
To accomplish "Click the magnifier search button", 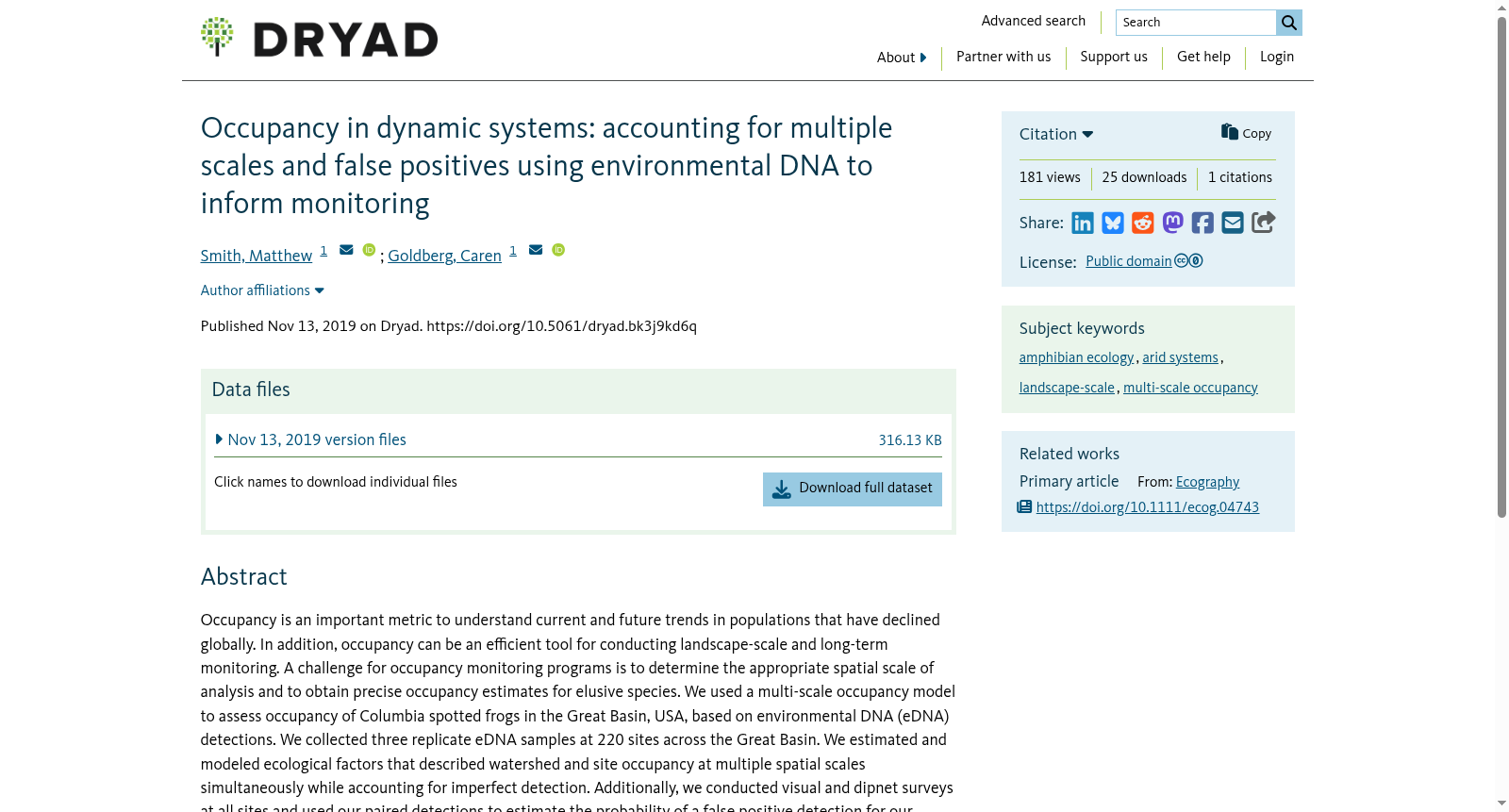I will coord(1289,23).
